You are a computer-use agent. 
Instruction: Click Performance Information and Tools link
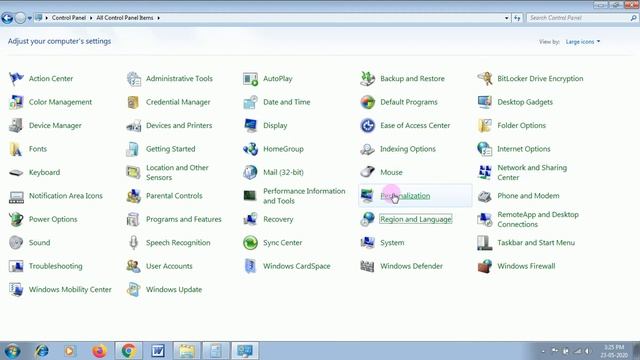point(304,196)
